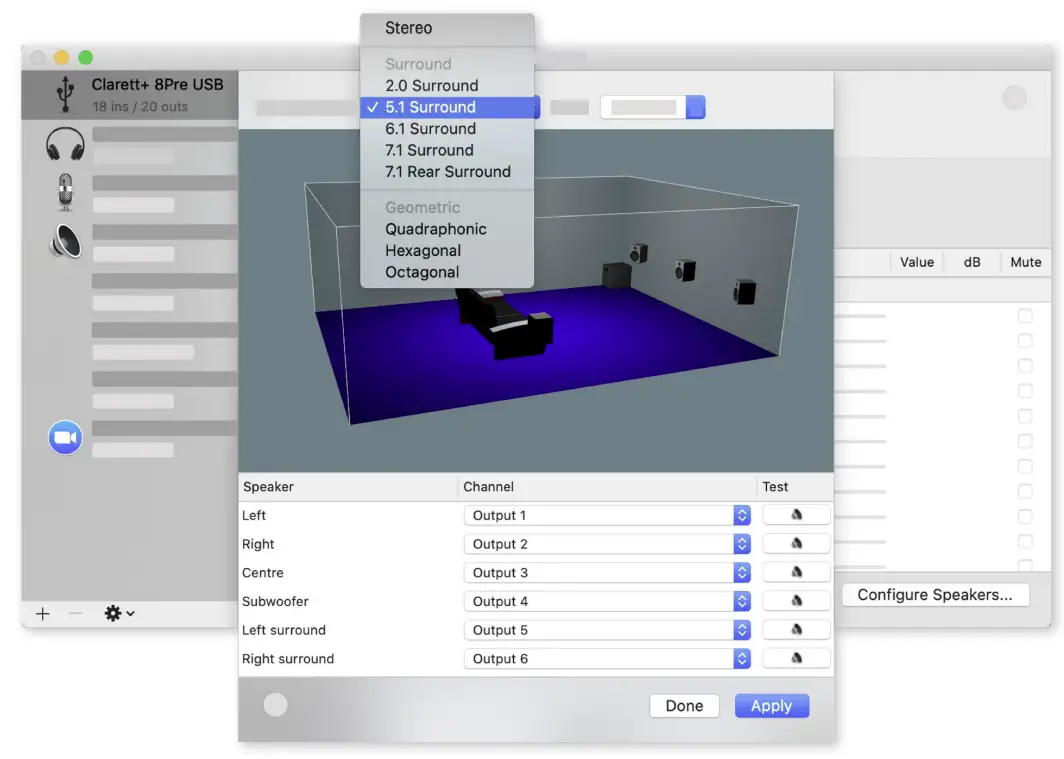The image size is (1064, 759).
Task: Click the round help button in main window
Action: point(1014,98)
